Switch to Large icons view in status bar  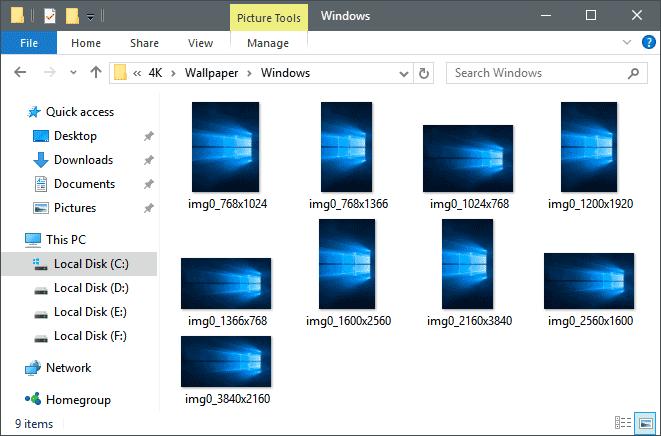(645, 423)
